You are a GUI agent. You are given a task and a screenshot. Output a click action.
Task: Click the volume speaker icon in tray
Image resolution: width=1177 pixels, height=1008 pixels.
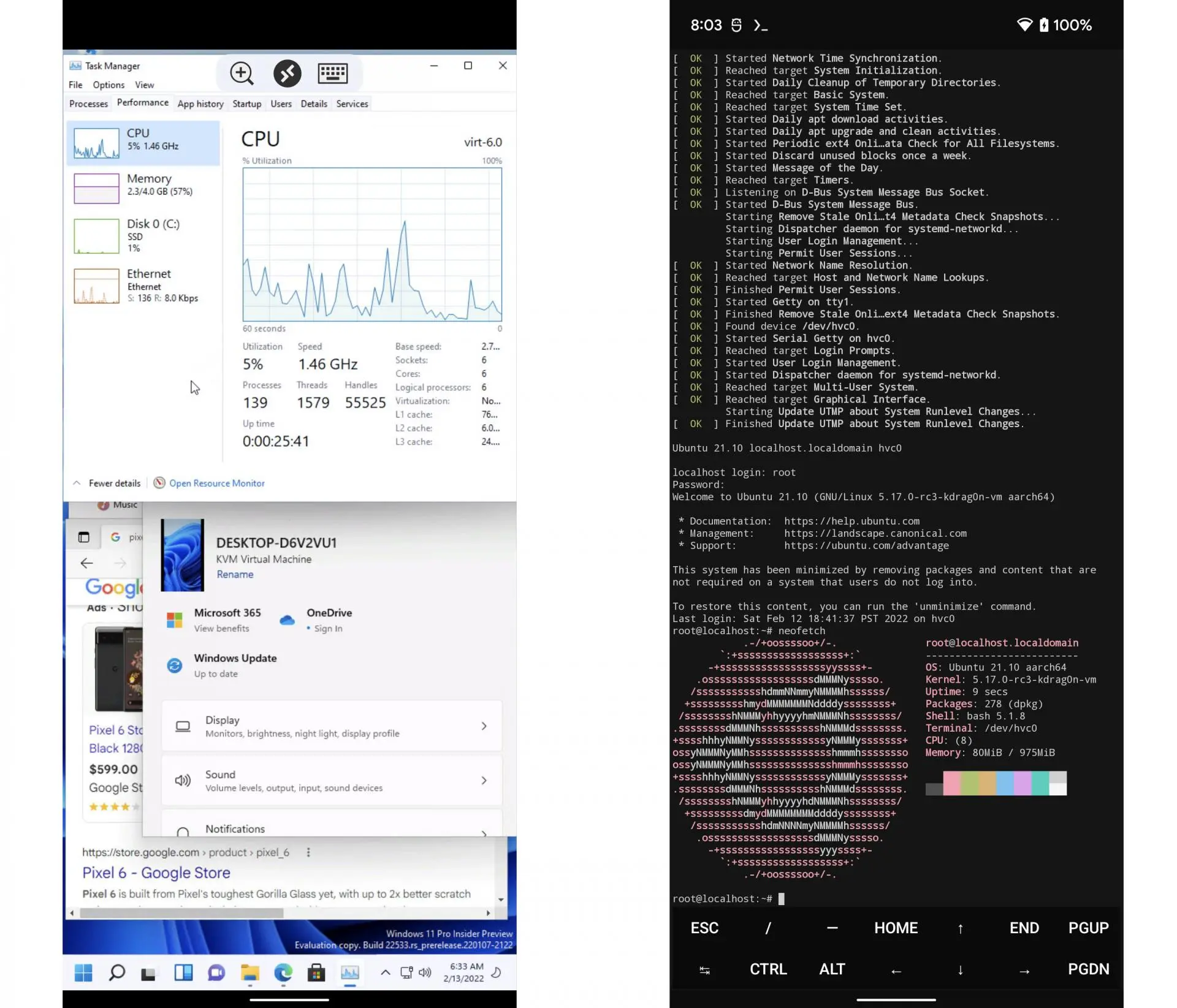(x=425, y=972)
